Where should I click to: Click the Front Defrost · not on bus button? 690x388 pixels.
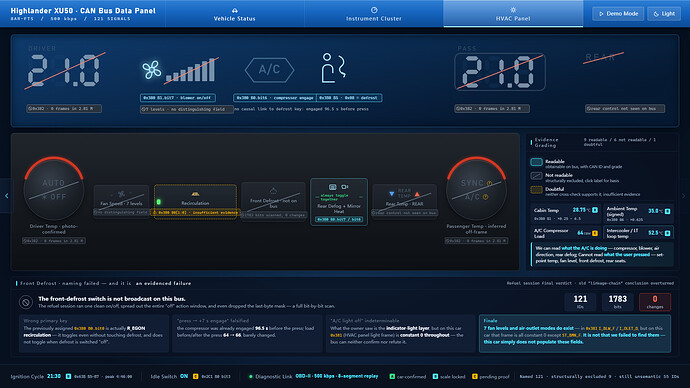(273, 201)
